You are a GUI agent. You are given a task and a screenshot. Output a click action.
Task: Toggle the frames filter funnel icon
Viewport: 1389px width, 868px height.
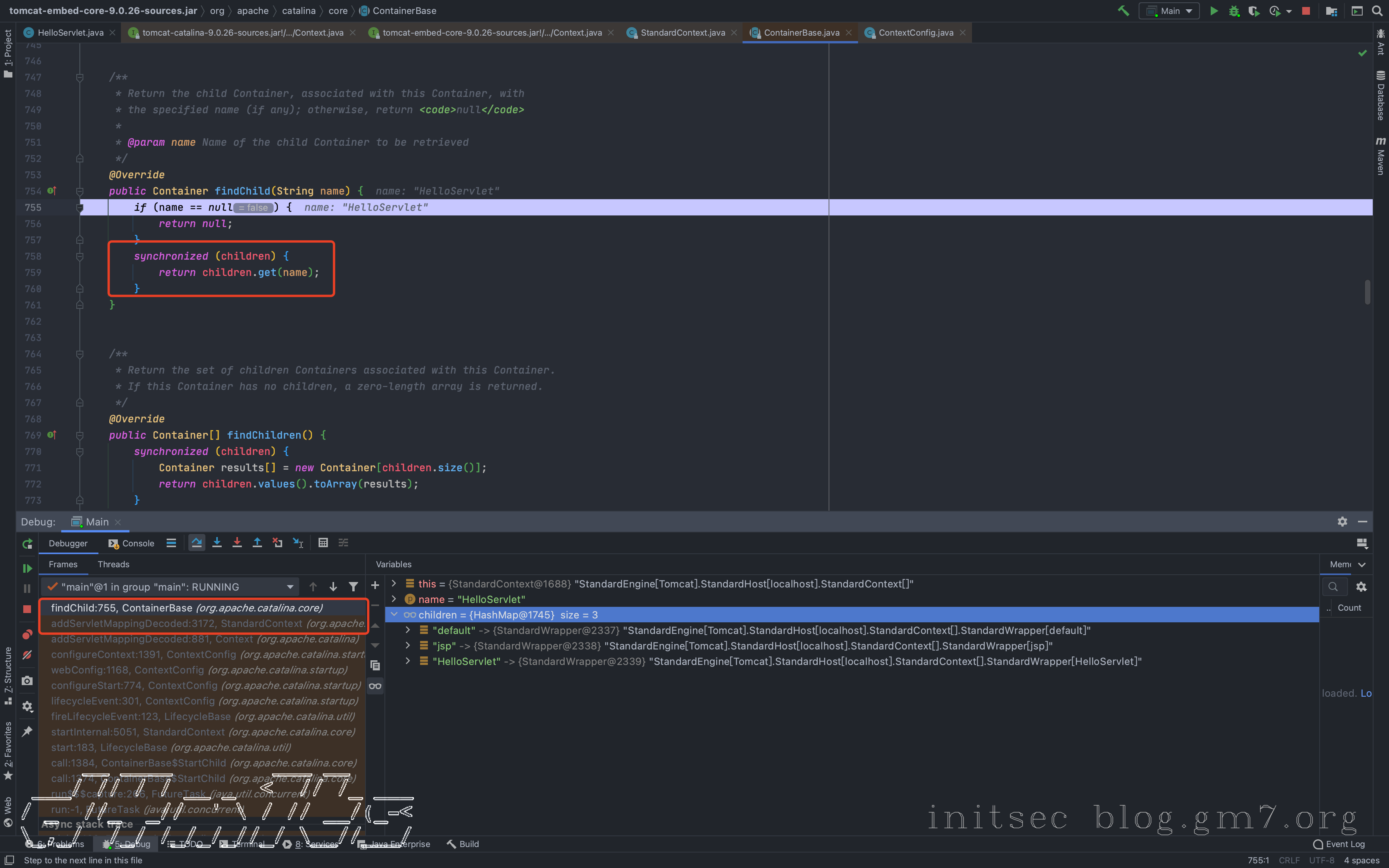(353, 587)
